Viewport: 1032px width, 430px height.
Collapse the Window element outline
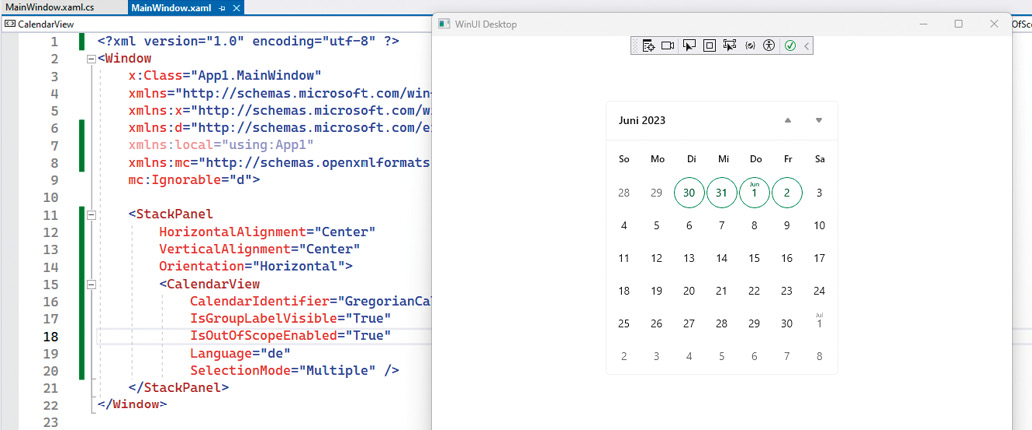pyautogui.click(x=91, y=59)
